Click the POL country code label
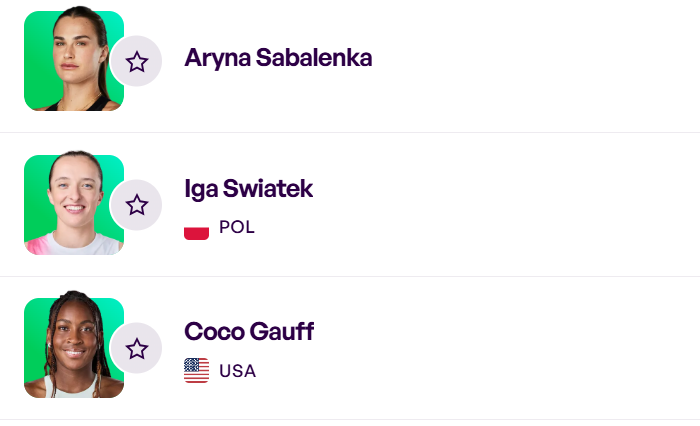 (x=237, y=228)
